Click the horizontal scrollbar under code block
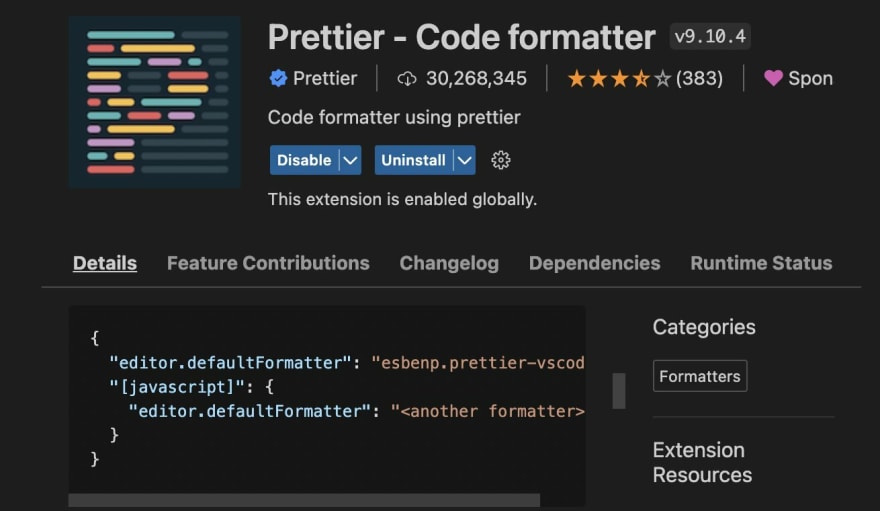Screen dimensions: 880x511 304,500
